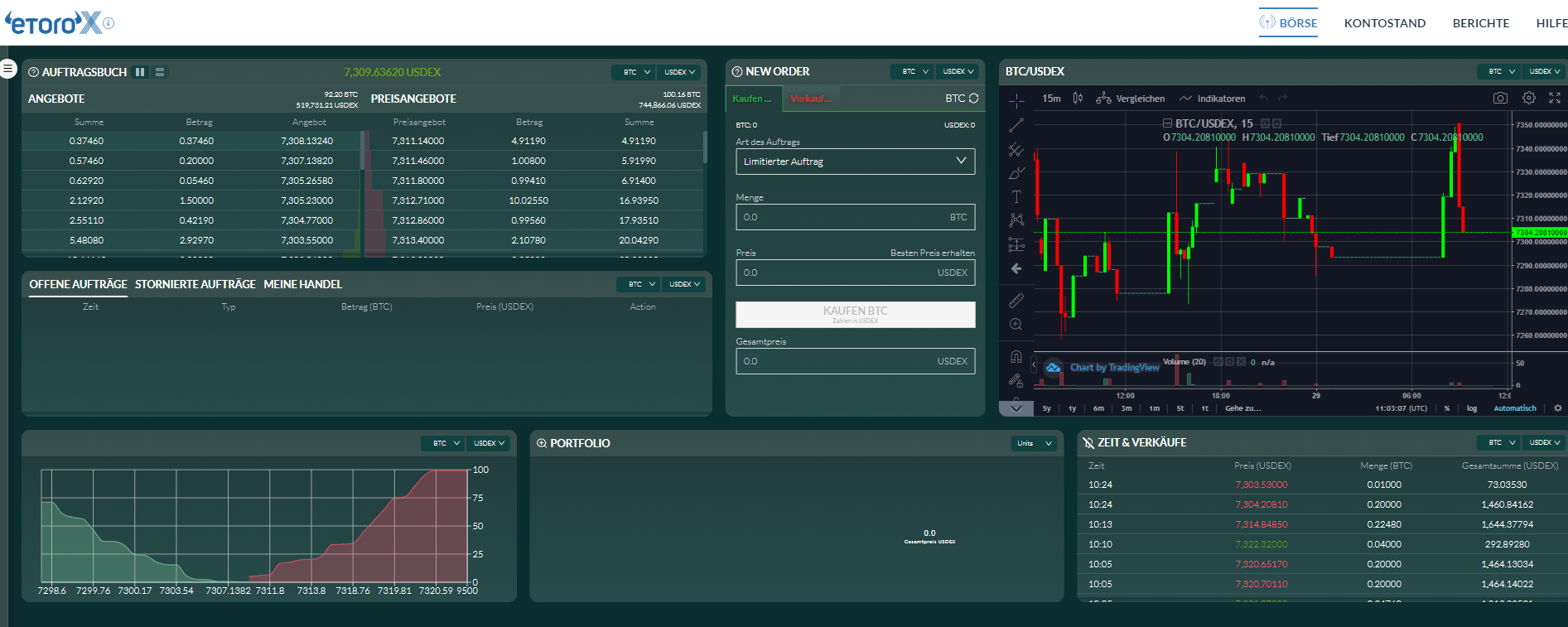Viewport: 1568px width, 627px height.
Task: Select the crosshair cursor tool on chart
Action: click(x=1016, y=101)
